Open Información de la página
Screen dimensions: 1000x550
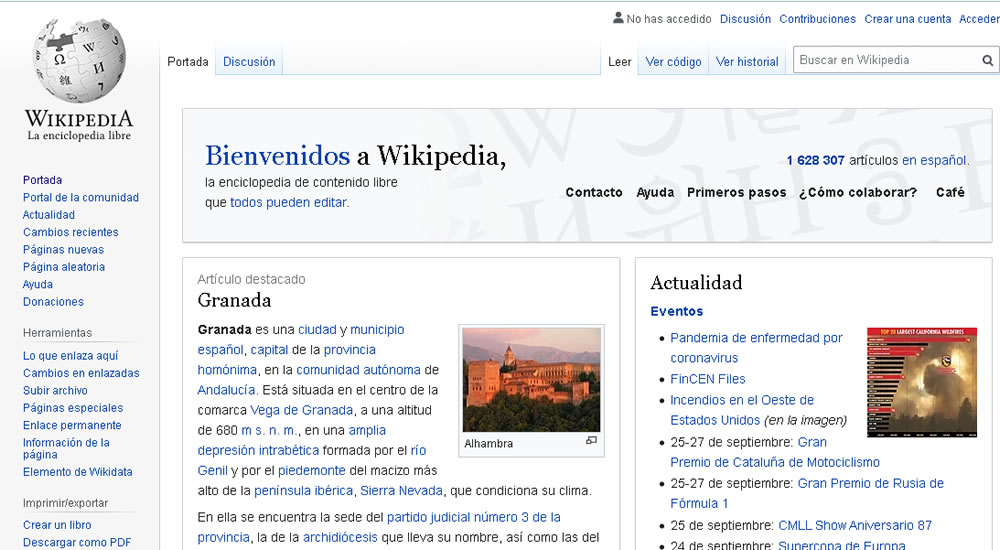pyautogui.click(x=66, y=449)
